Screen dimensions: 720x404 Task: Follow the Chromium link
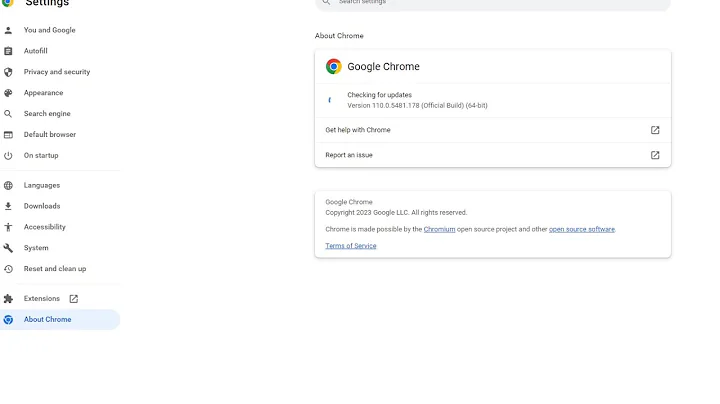click(x=439, y=229)
